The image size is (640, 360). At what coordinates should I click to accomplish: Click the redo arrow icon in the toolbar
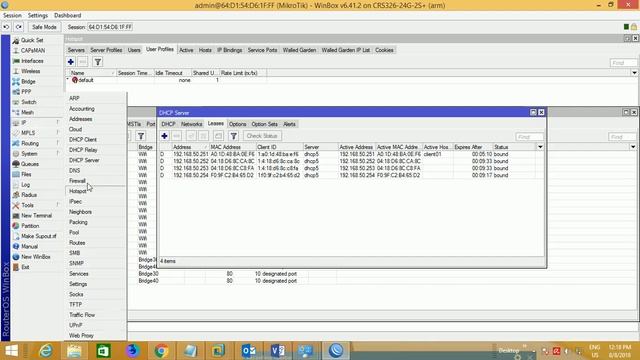tap(19, 27)
